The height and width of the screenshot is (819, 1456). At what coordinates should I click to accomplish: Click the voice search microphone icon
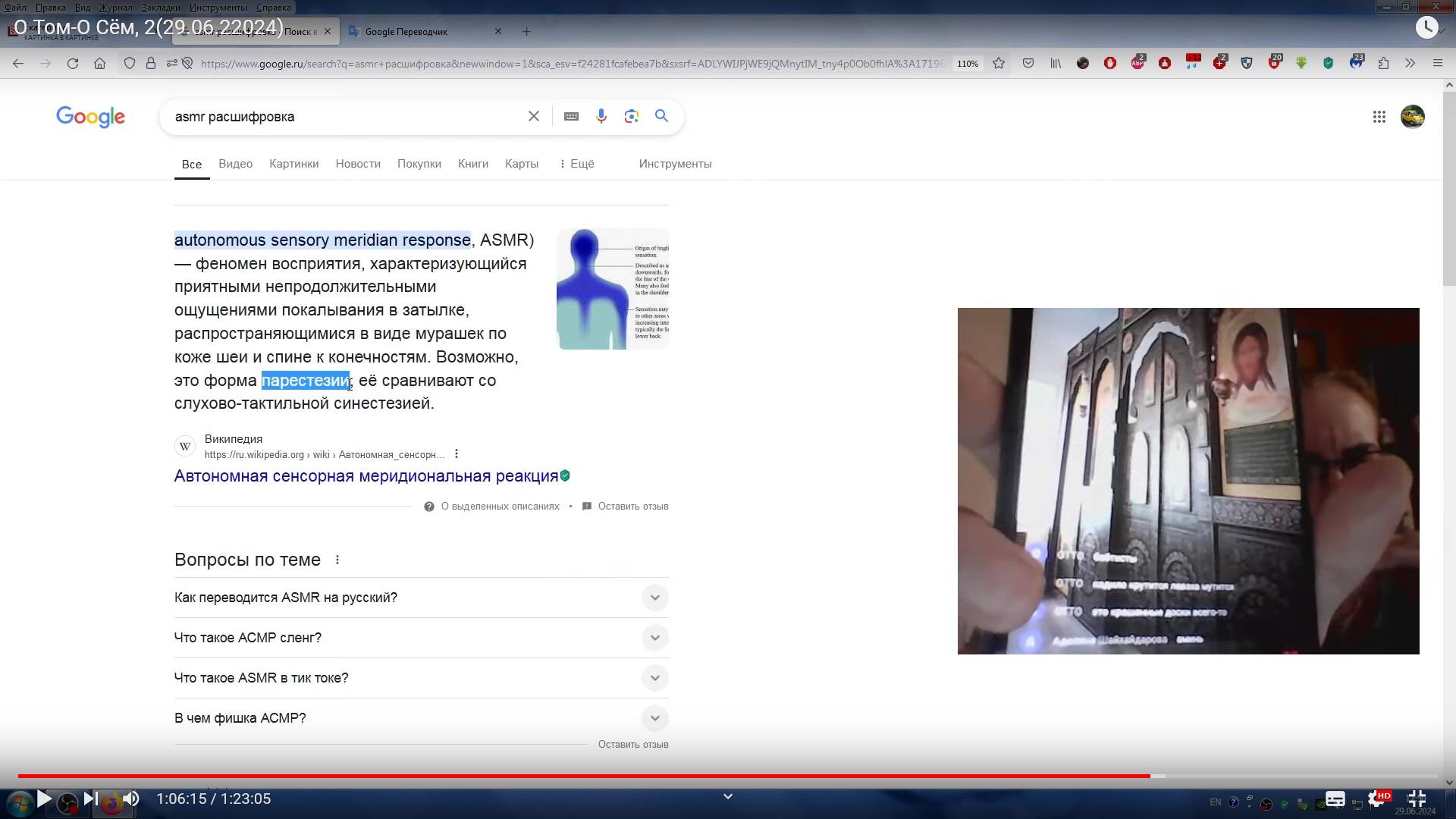[x=601, y=116]
